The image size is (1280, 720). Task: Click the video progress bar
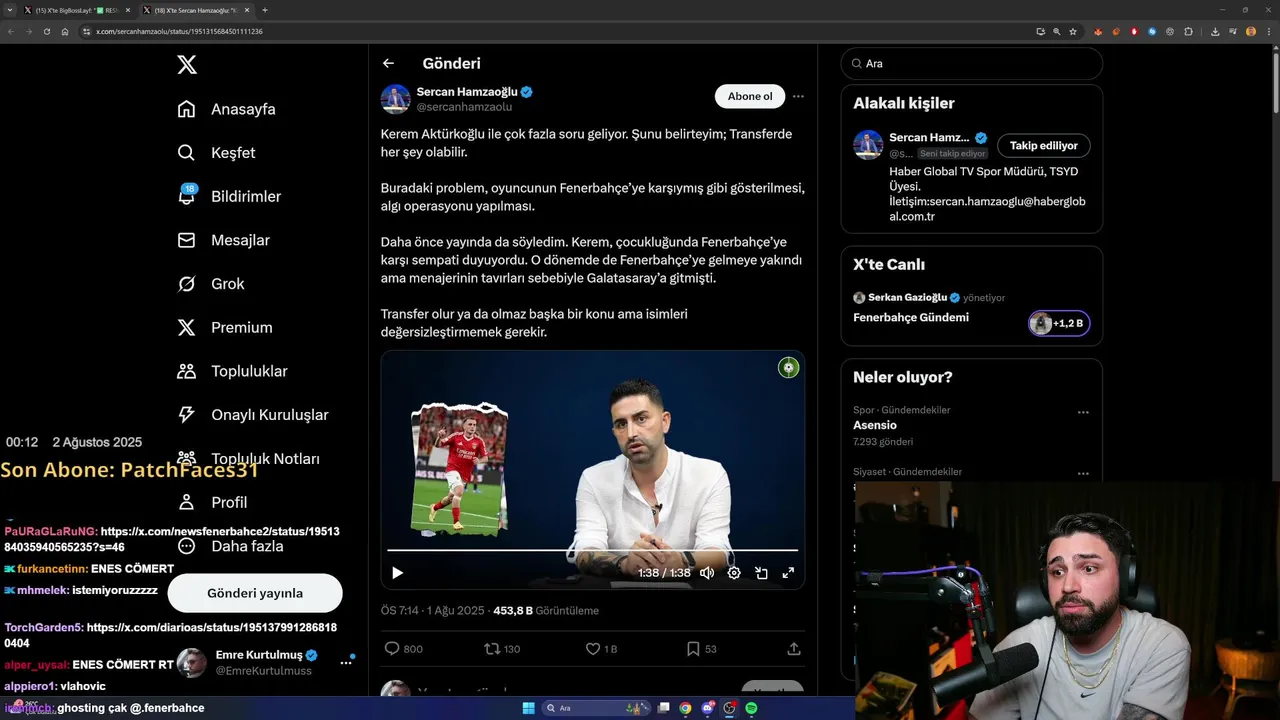click(x=592, y=550)
